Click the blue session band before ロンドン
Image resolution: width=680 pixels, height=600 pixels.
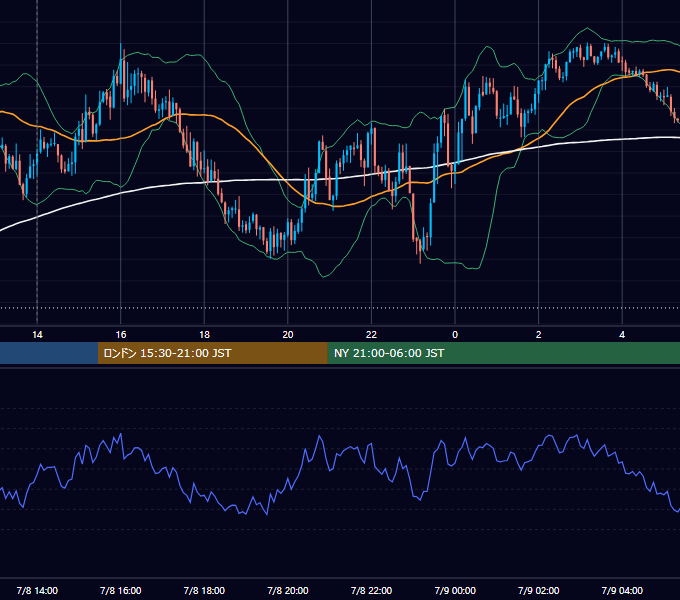pyautogui.click(x=49, y=353)
